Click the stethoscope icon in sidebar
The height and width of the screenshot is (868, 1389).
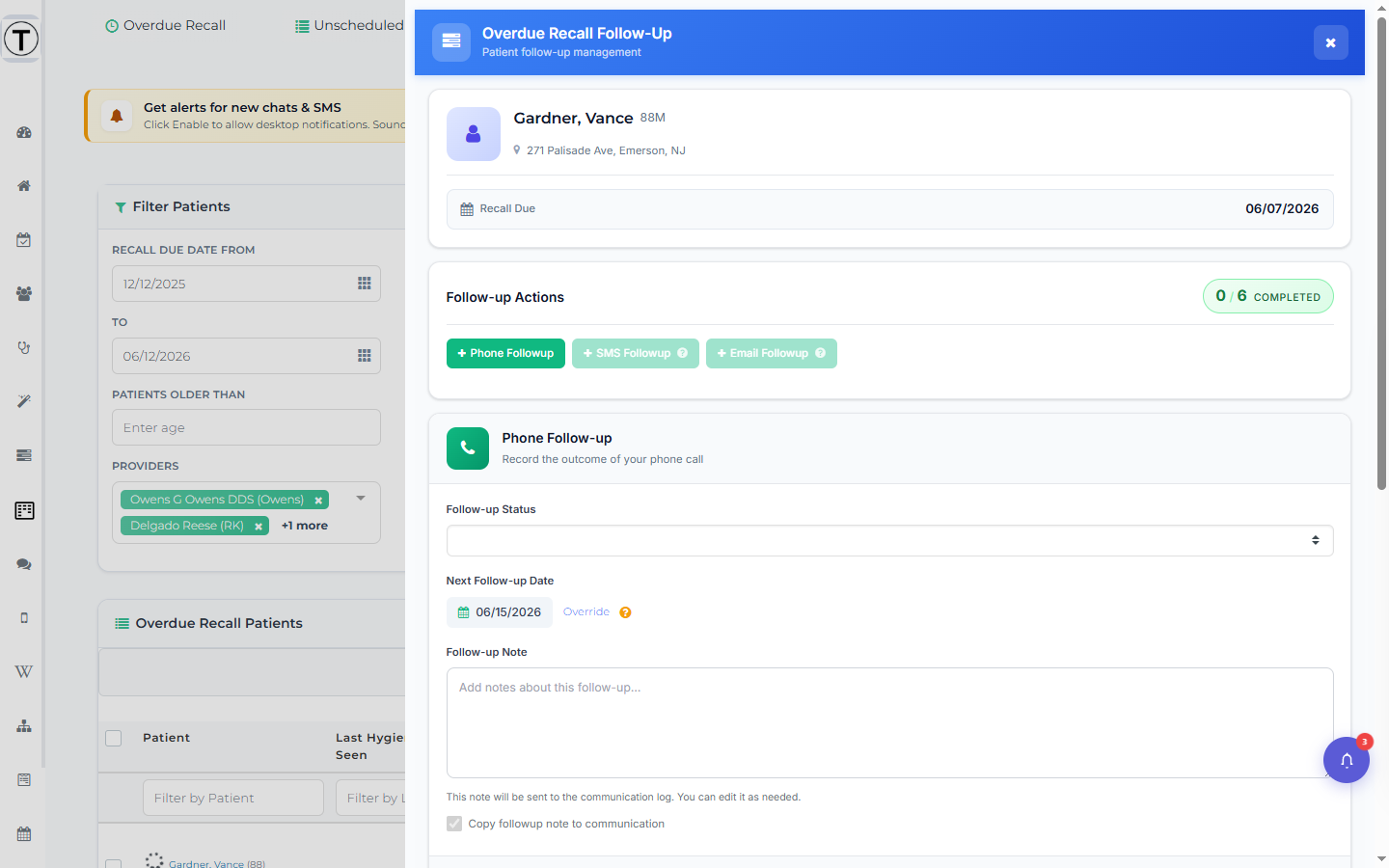24,347
